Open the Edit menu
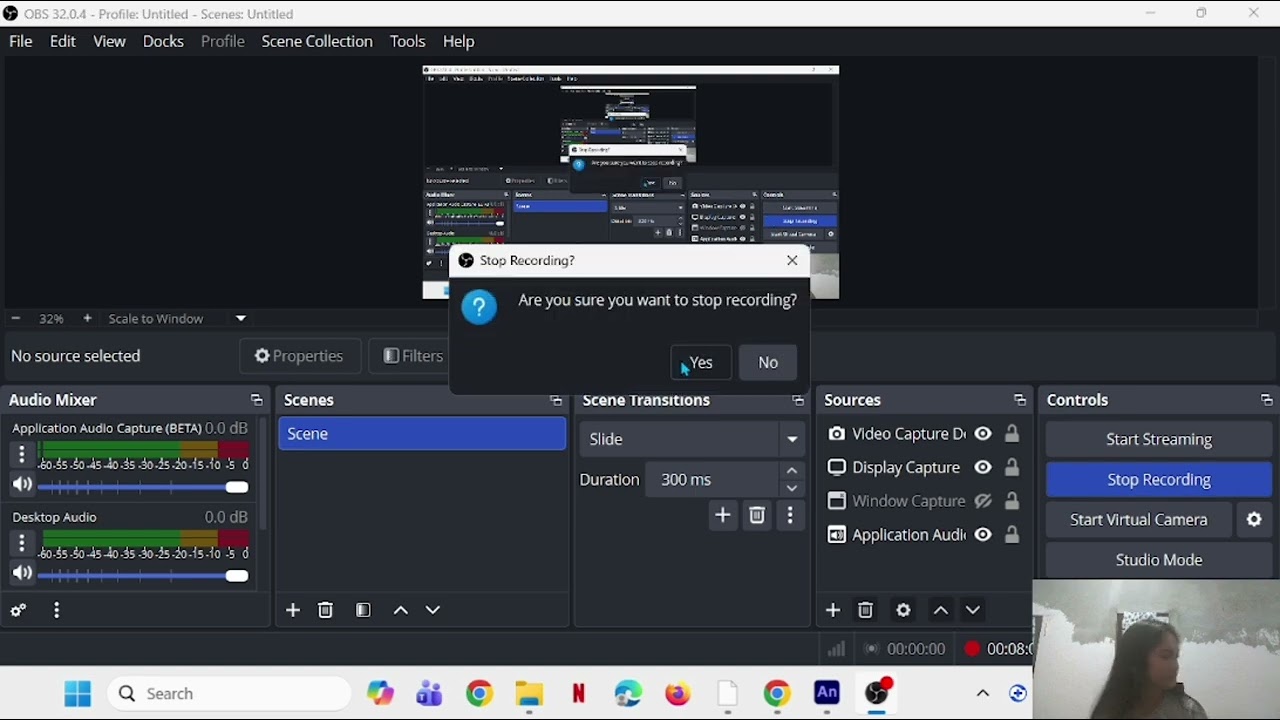1280x720 pixels. coord(63,42)
